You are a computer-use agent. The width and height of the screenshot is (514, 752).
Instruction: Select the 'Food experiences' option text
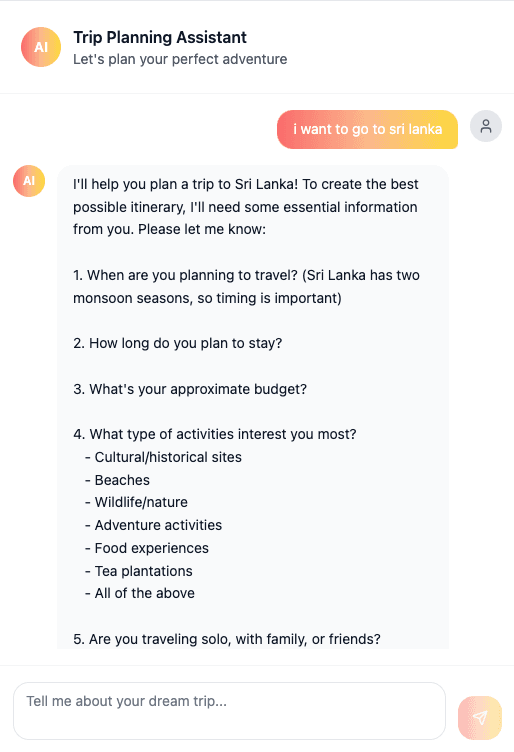coord(152,548)
